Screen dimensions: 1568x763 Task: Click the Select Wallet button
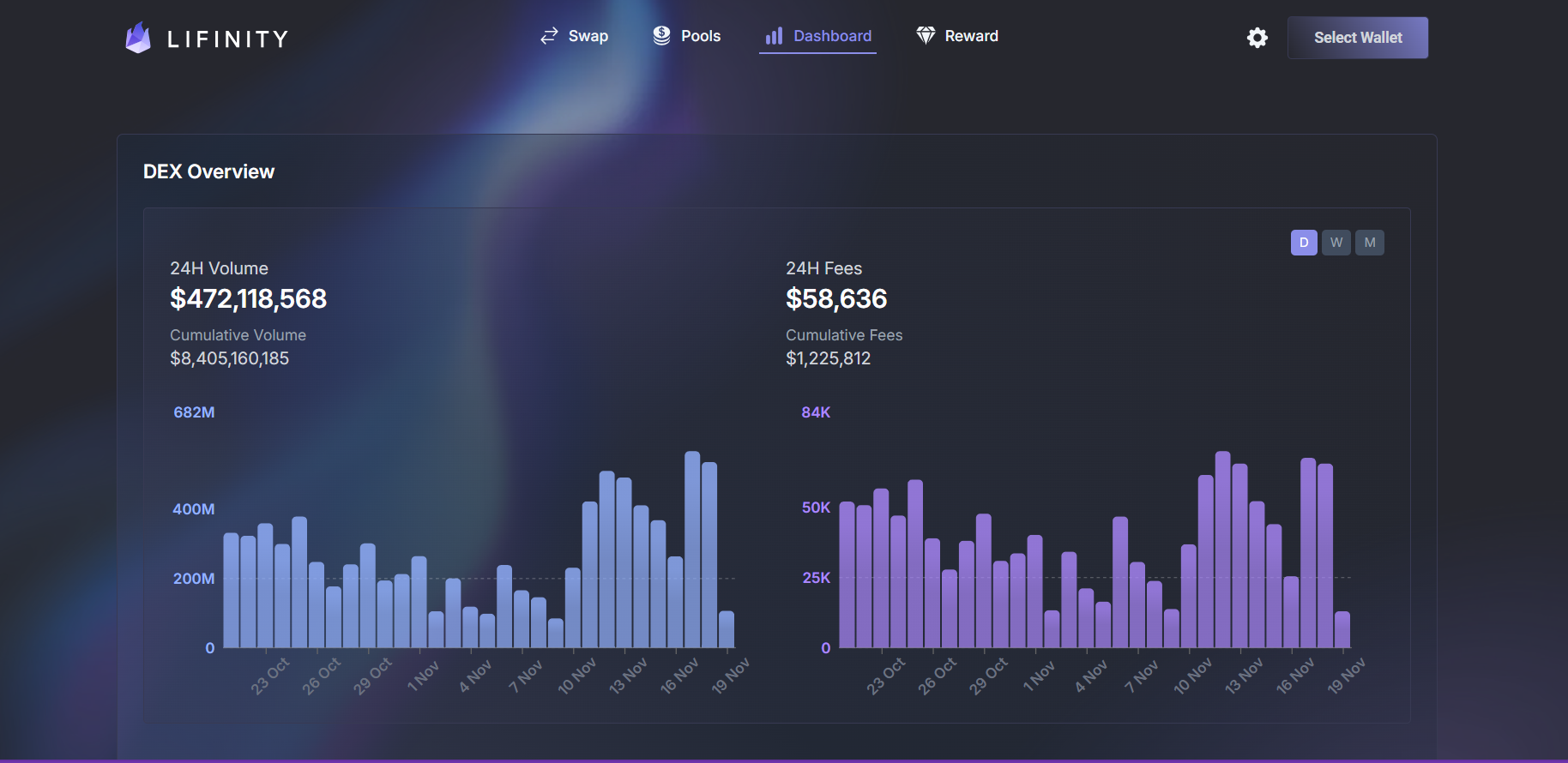click(x=1358, y=38)
